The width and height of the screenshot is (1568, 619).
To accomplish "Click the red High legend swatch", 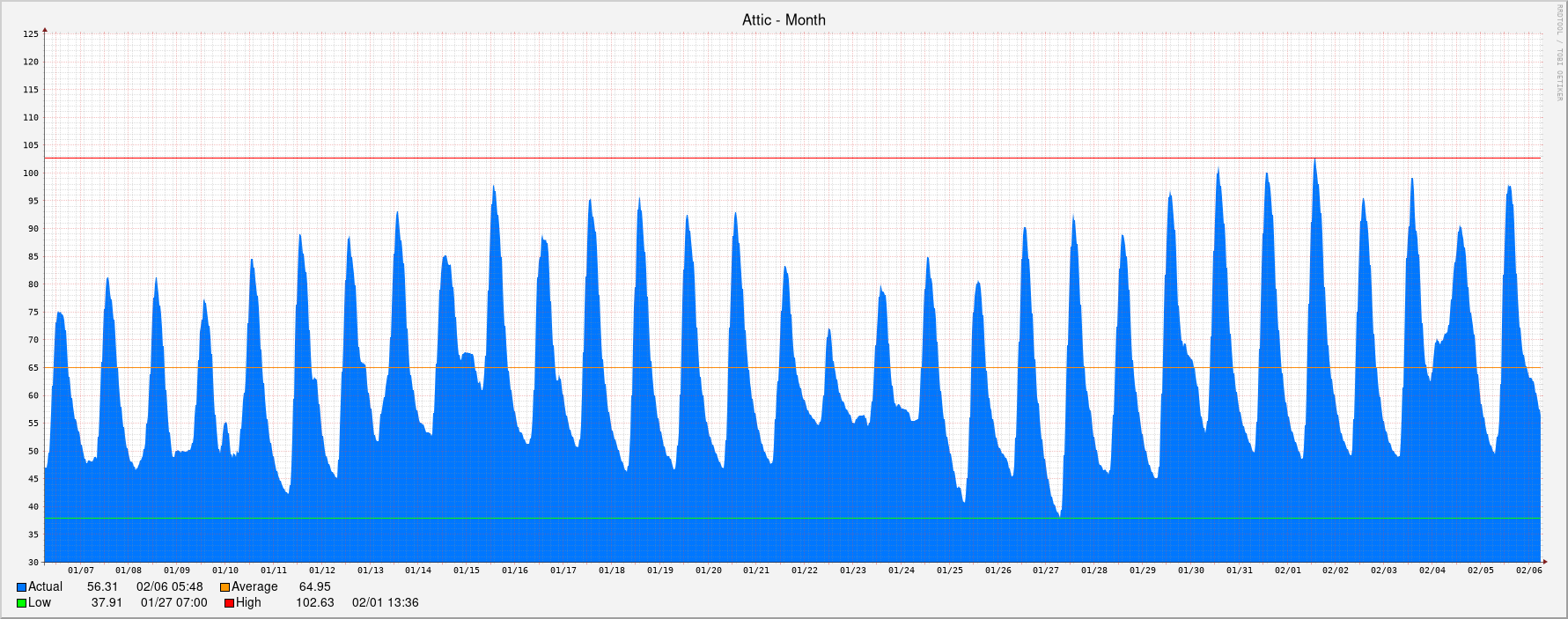I will click(229, 603).
